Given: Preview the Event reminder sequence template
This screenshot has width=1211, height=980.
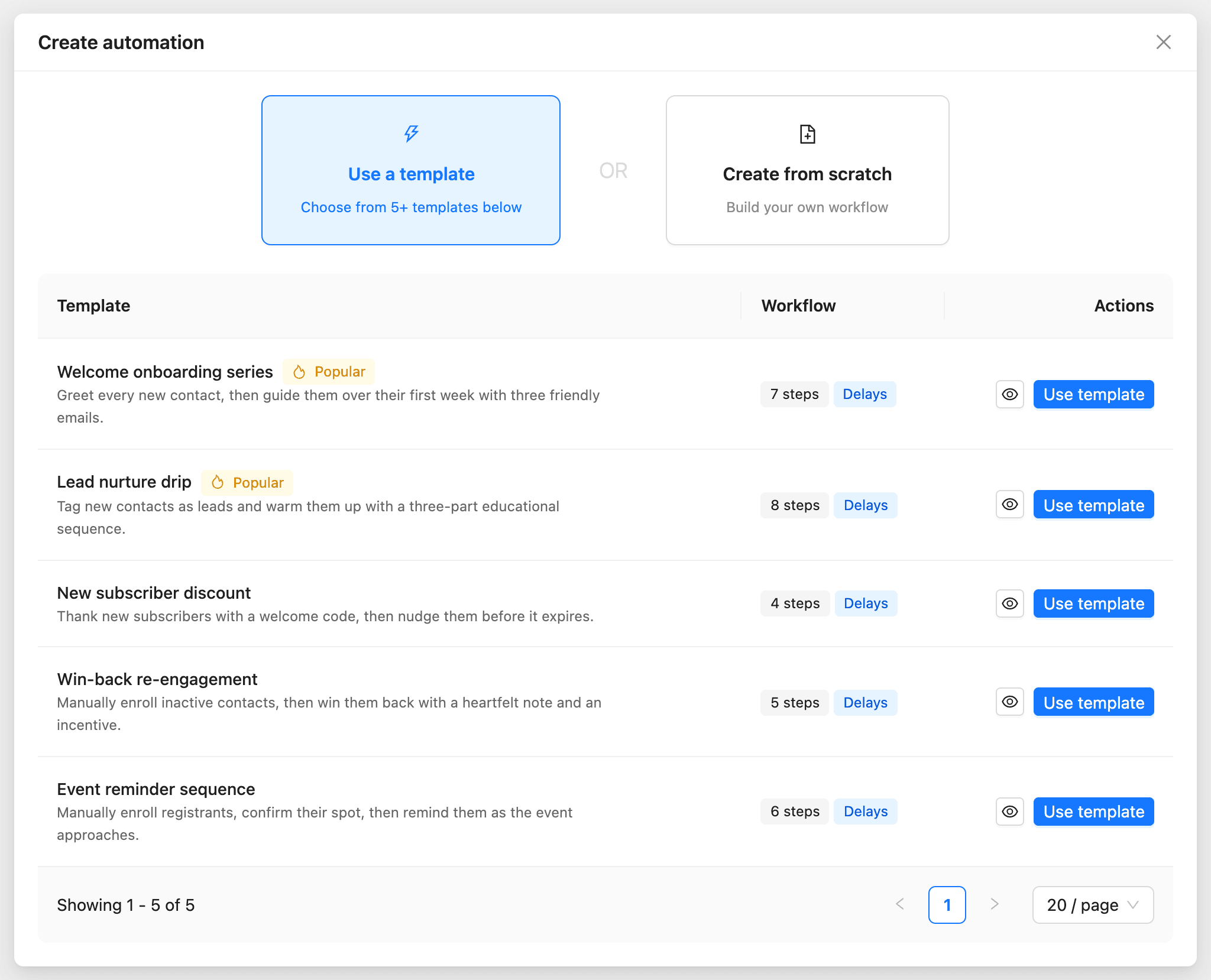Looking at the screenshot, I should (x=1009, y=812).
